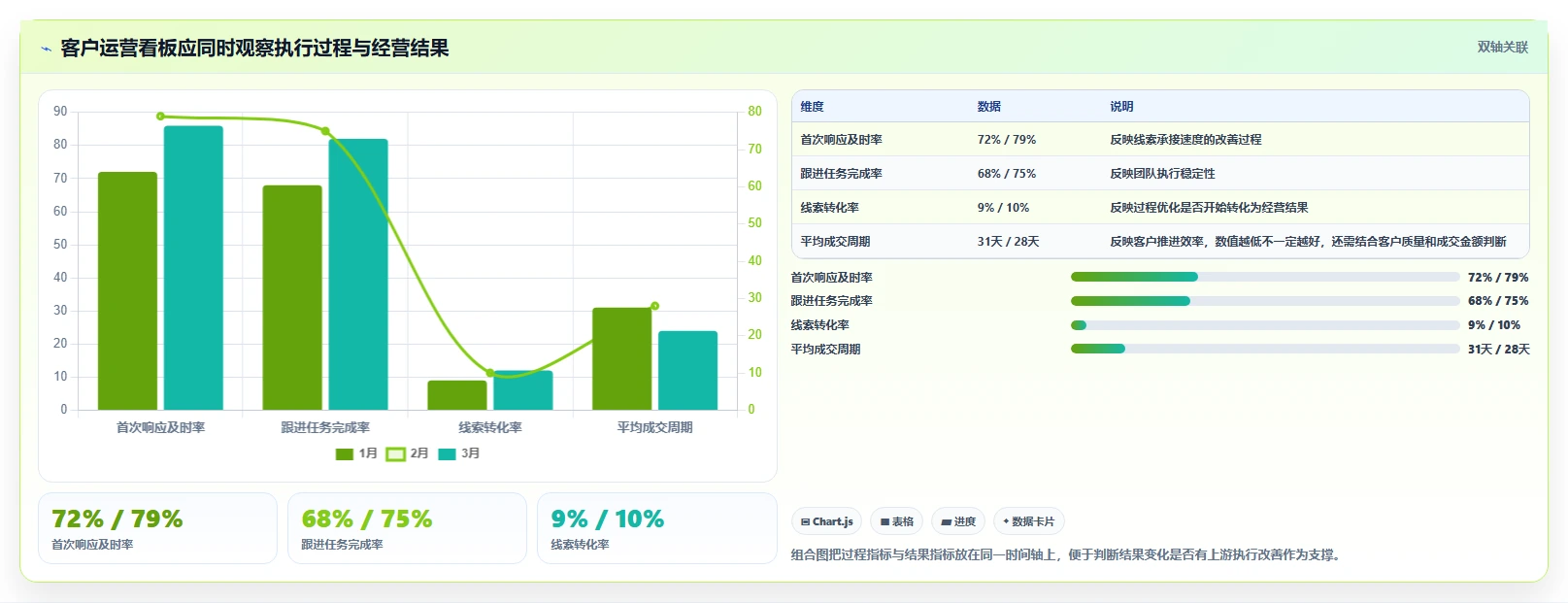Click the 维度 column header
Screen dimensions: 1568x603
click(812, 107)
